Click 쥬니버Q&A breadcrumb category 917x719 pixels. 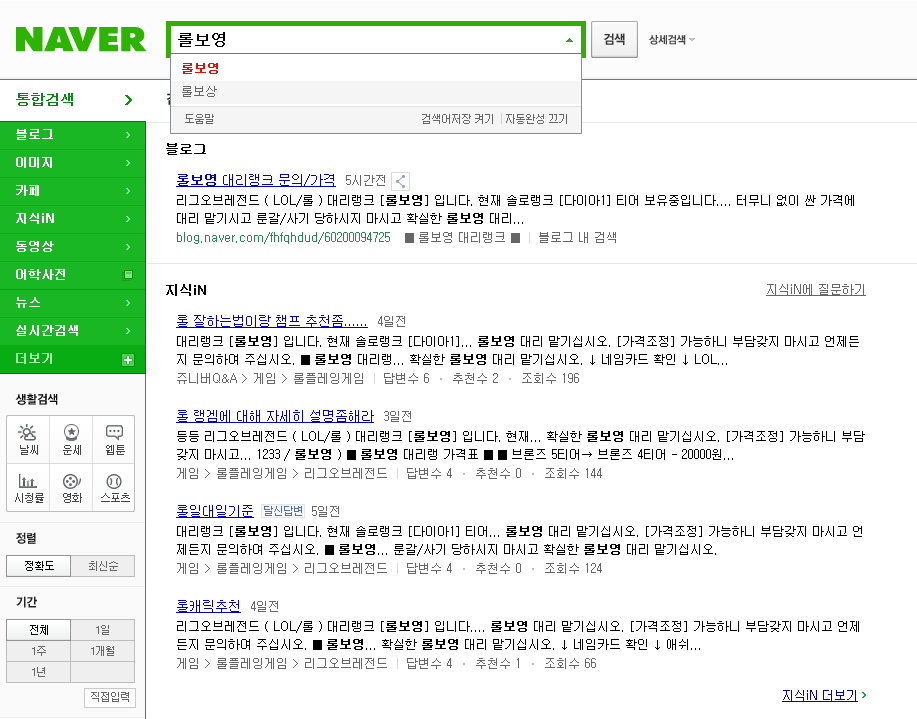pos(206,379)
